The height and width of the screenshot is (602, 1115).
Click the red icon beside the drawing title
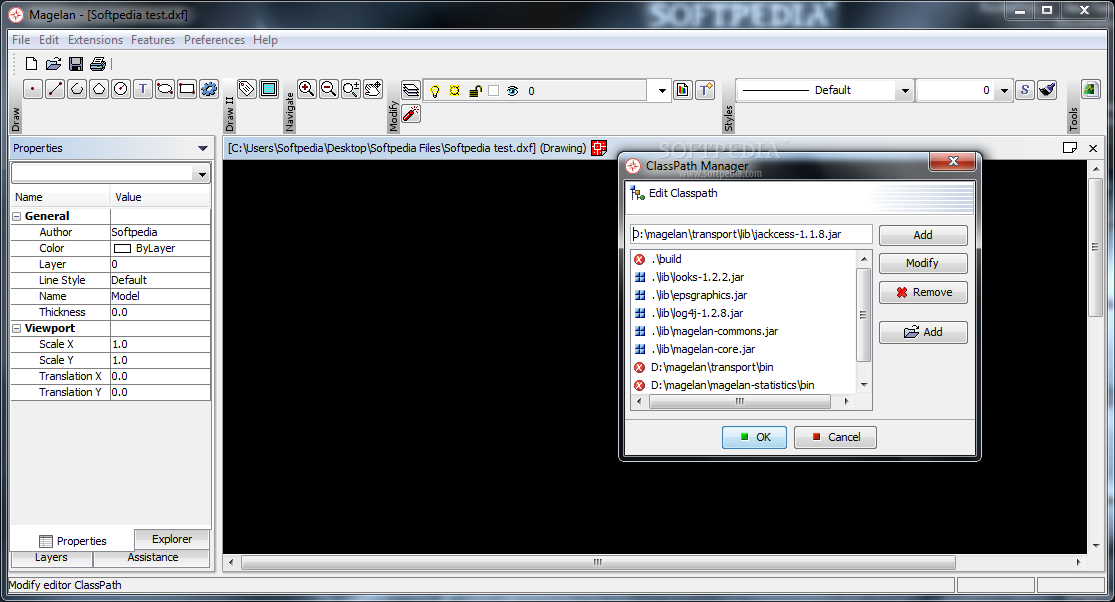[x=599, y=148]
